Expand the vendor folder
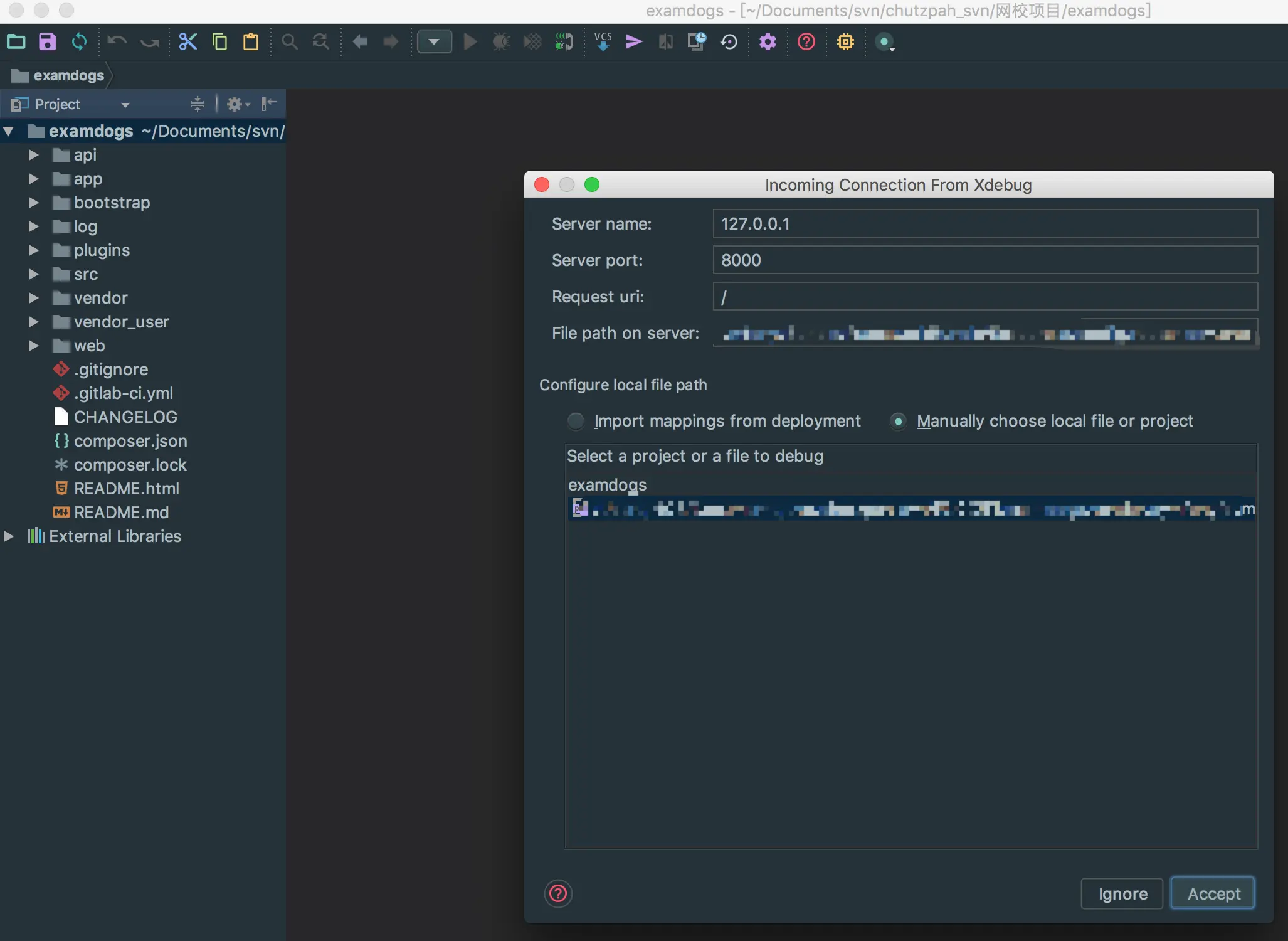This screenshot has height=941, width=1288. (x=33, y=298)
